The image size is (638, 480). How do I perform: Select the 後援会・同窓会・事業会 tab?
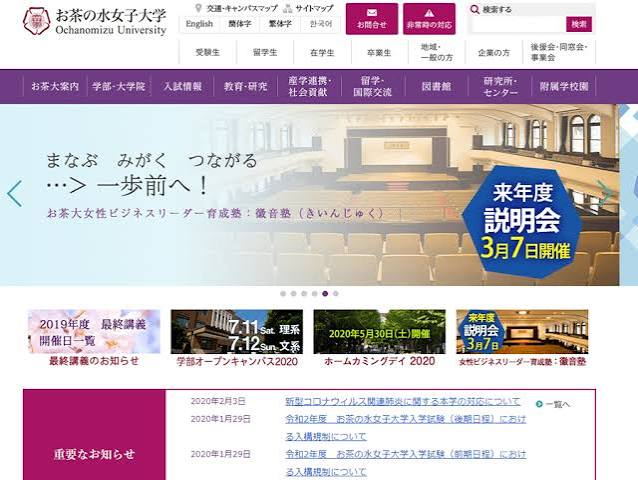[x=559, y=52]
